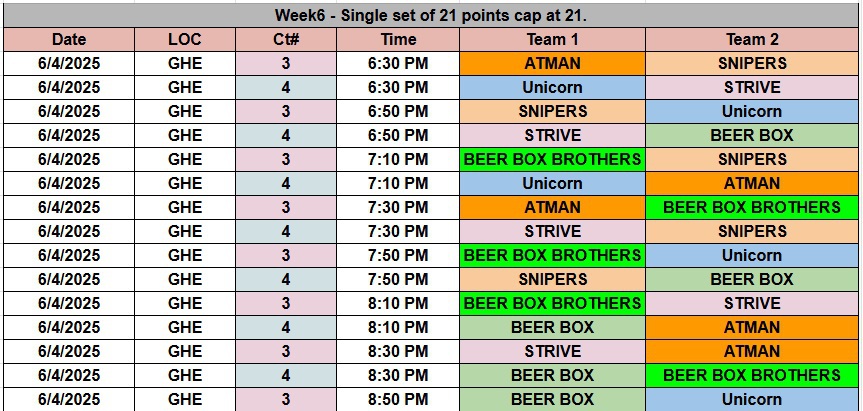
Task: Click ATMAN in the first match row
Action: (x=552, y=63)
